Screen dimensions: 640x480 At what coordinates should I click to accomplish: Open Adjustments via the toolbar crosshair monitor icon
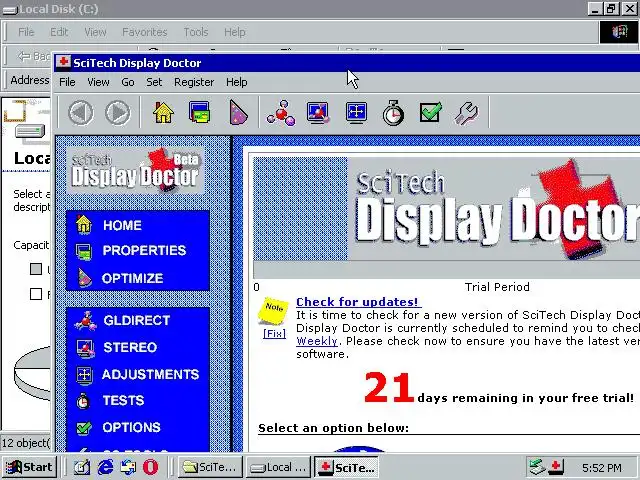point(356,112)
